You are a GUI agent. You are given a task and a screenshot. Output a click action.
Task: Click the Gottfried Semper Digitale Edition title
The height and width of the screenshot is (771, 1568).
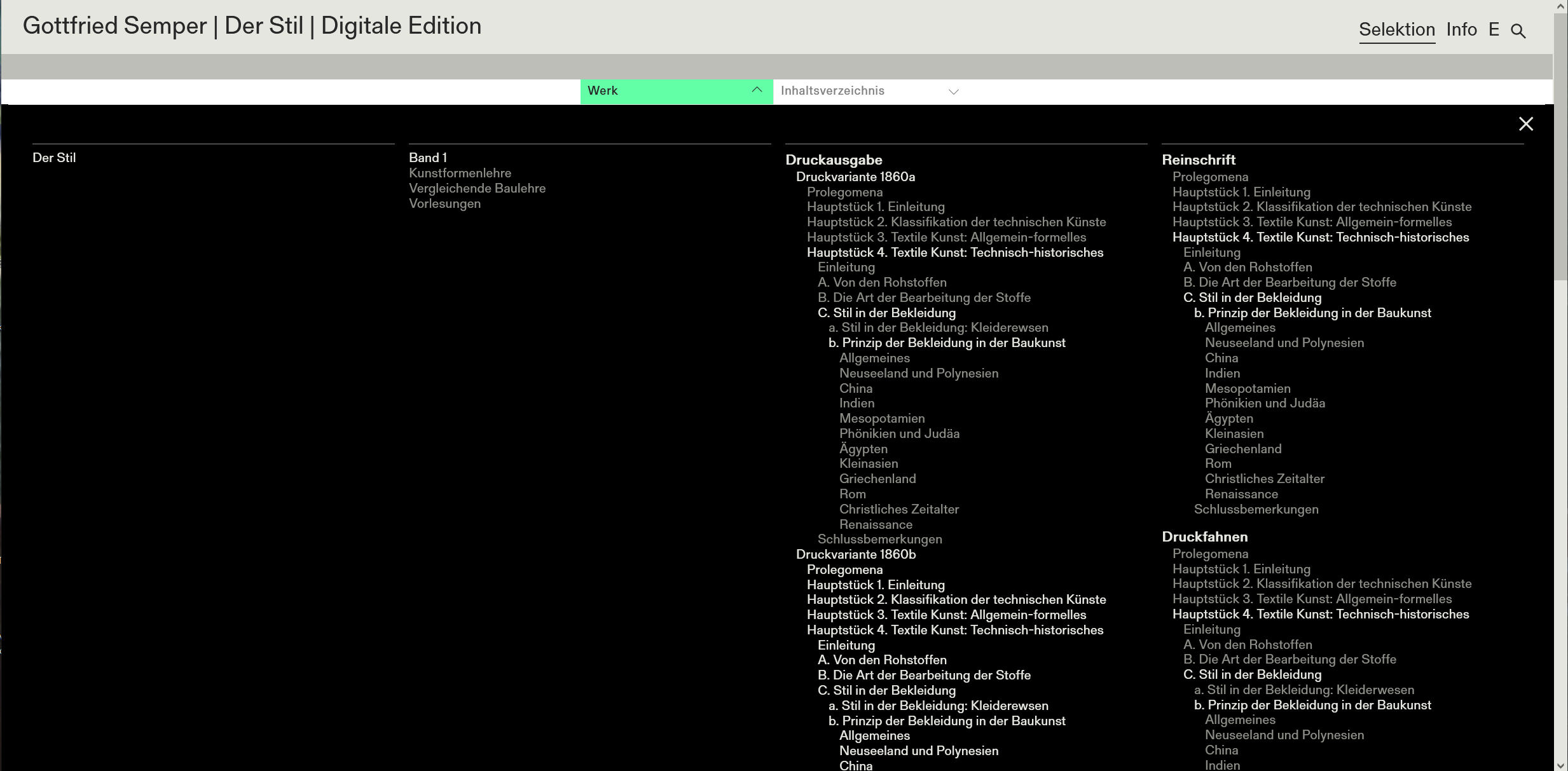click(x=252, y=26)
